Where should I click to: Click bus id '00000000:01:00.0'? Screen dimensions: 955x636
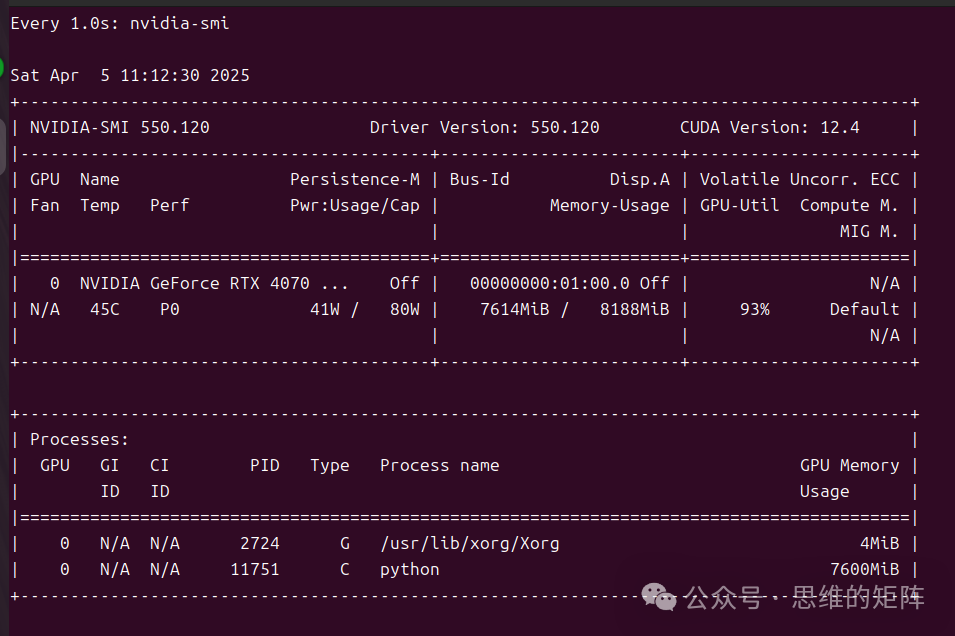coord(549,283)
